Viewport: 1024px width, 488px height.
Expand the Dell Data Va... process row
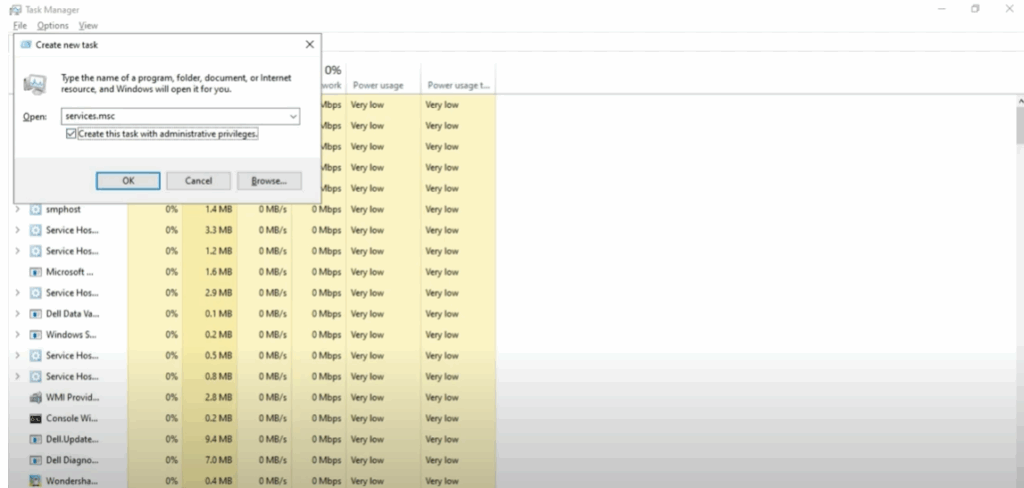18,314
